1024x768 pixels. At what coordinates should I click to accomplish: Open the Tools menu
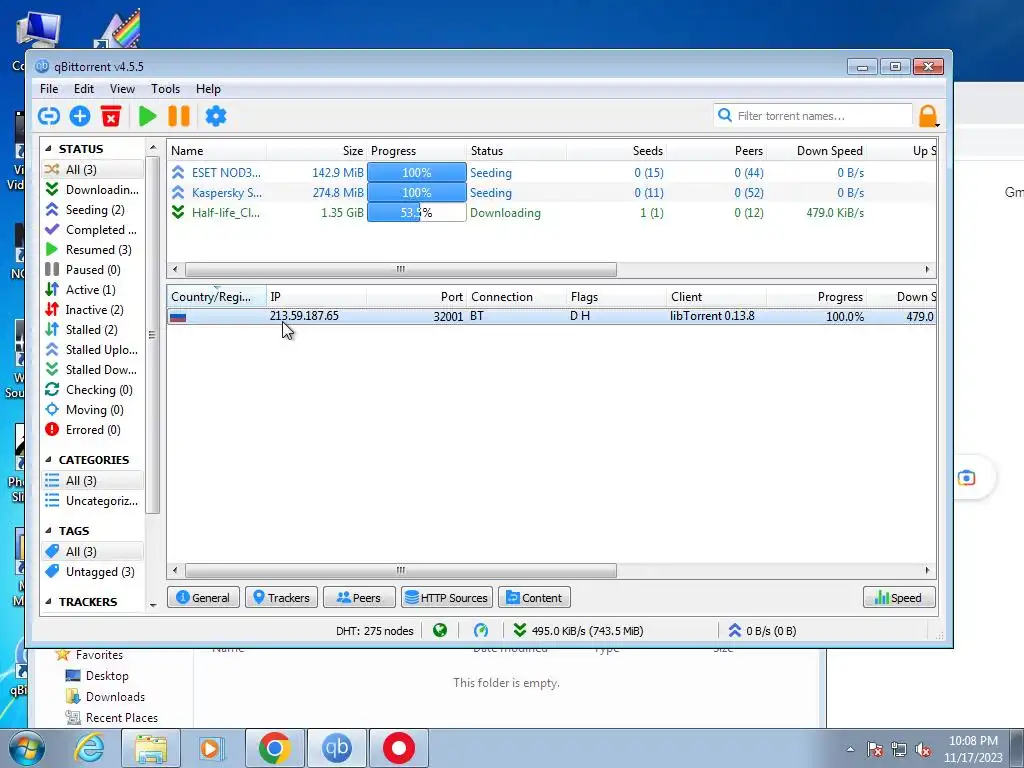tap(165, 89)
